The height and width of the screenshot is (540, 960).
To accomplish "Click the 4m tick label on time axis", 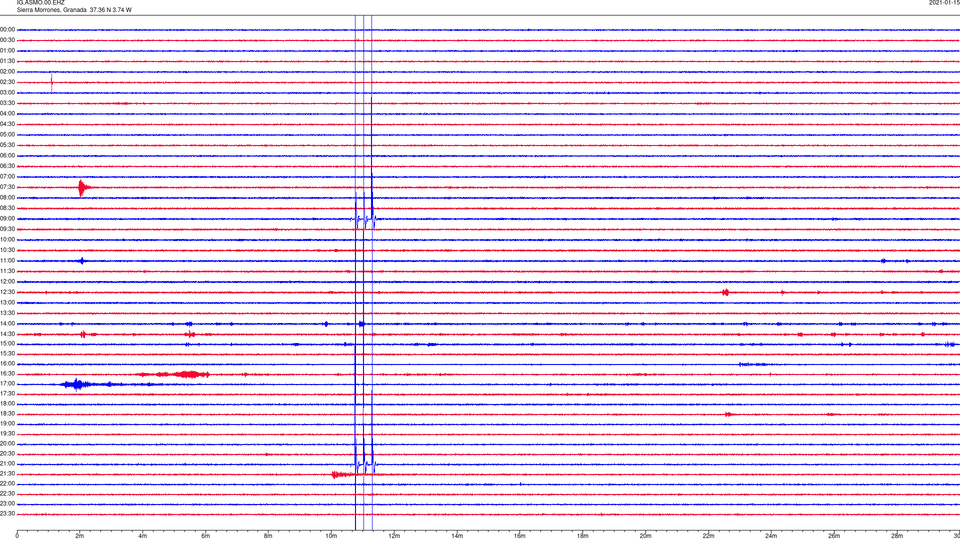I will click(143, 536).
